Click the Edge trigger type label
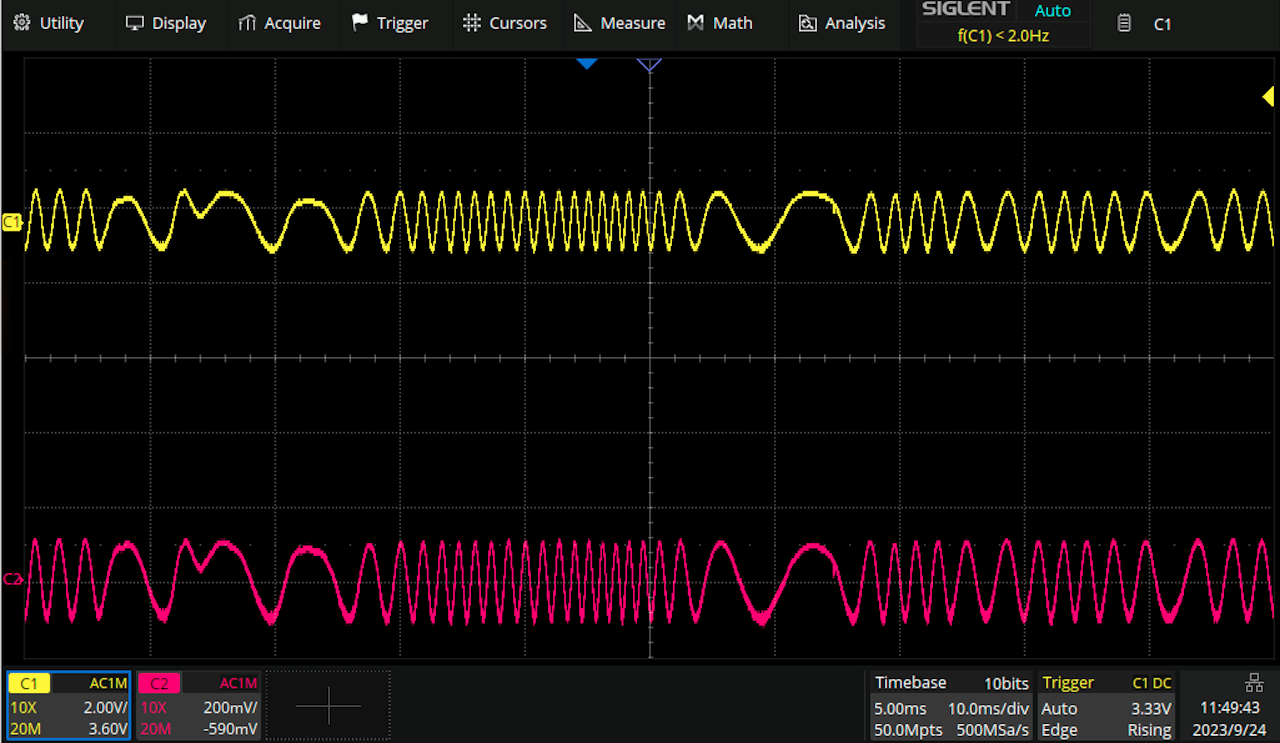1280x743 pixels. tap(1059, 730)
